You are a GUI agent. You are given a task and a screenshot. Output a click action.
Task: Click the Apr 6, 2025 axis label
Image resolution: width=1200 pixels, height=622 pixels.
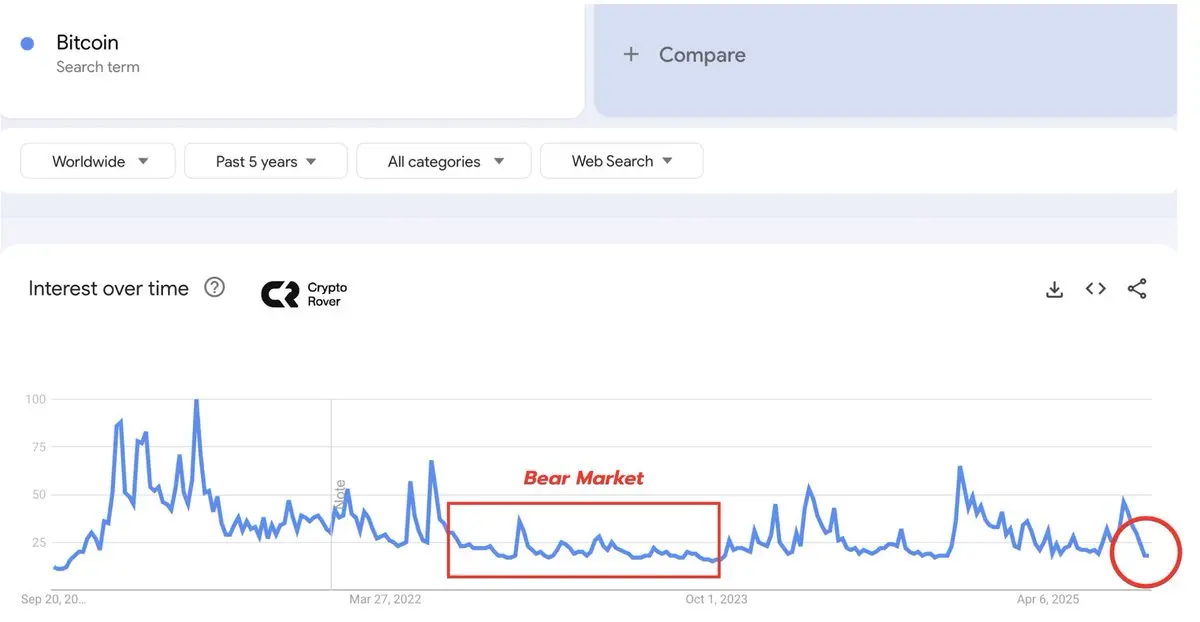coord(1048,599)
